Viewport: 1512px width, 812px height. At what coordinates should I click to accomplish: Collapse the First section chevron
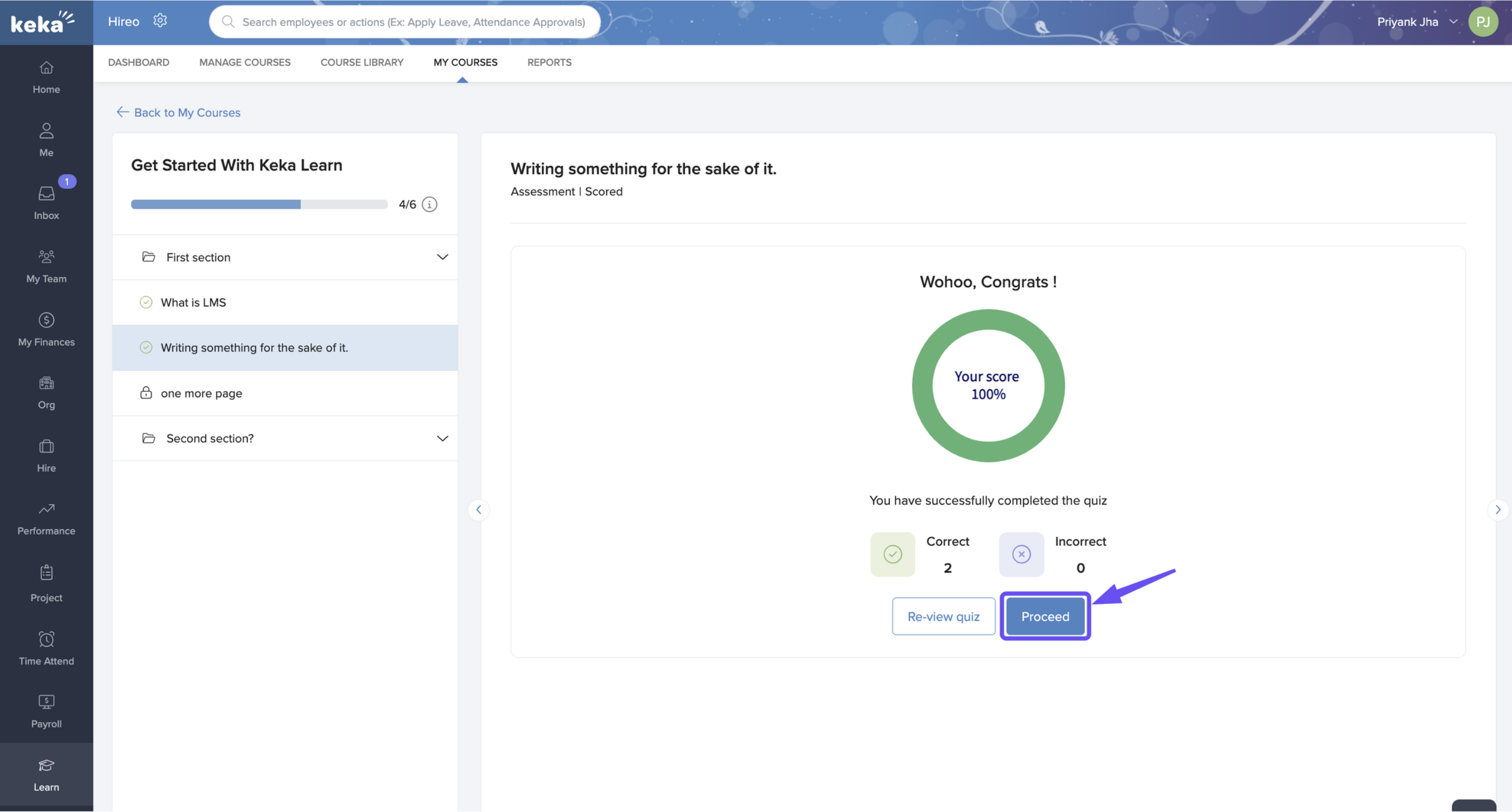pyautogui.click(x=442, y=257)
